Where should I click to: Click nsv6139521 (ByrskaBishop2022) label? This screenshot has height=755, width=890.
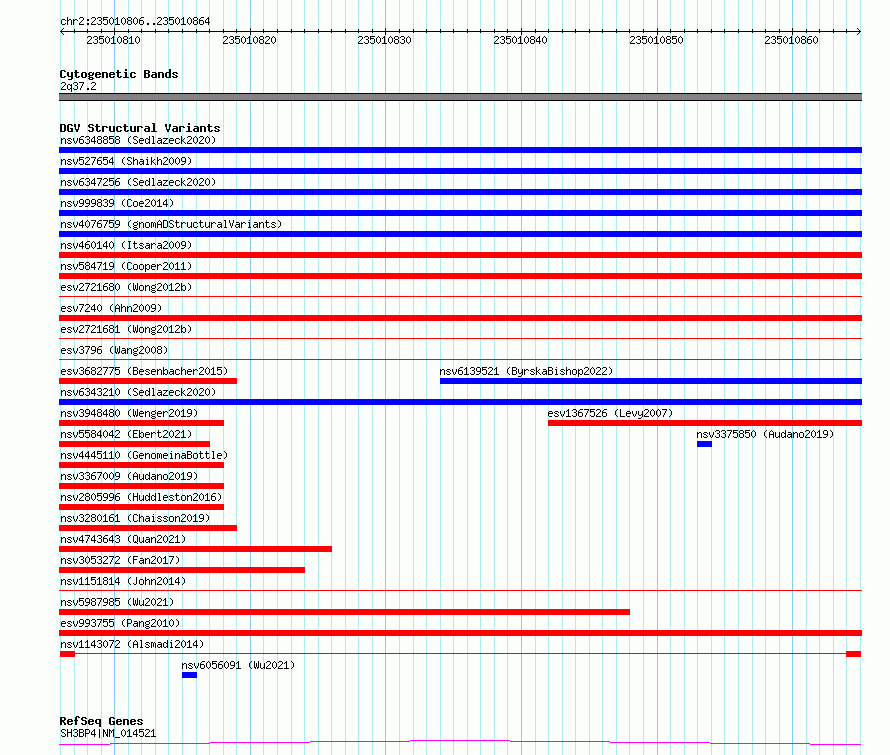(x=526, y=371)
